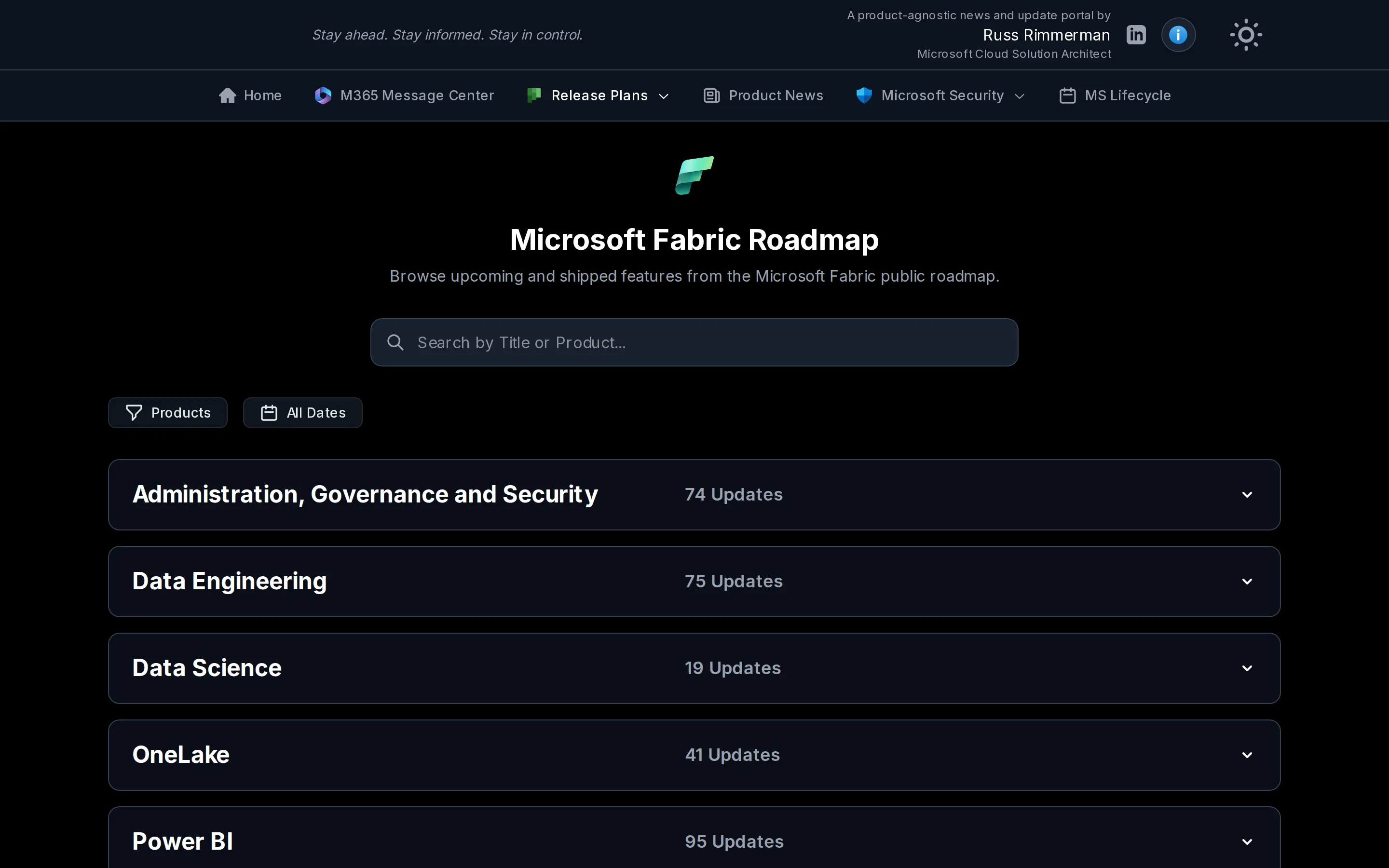Open M365 Message Center

coord(404,95)
